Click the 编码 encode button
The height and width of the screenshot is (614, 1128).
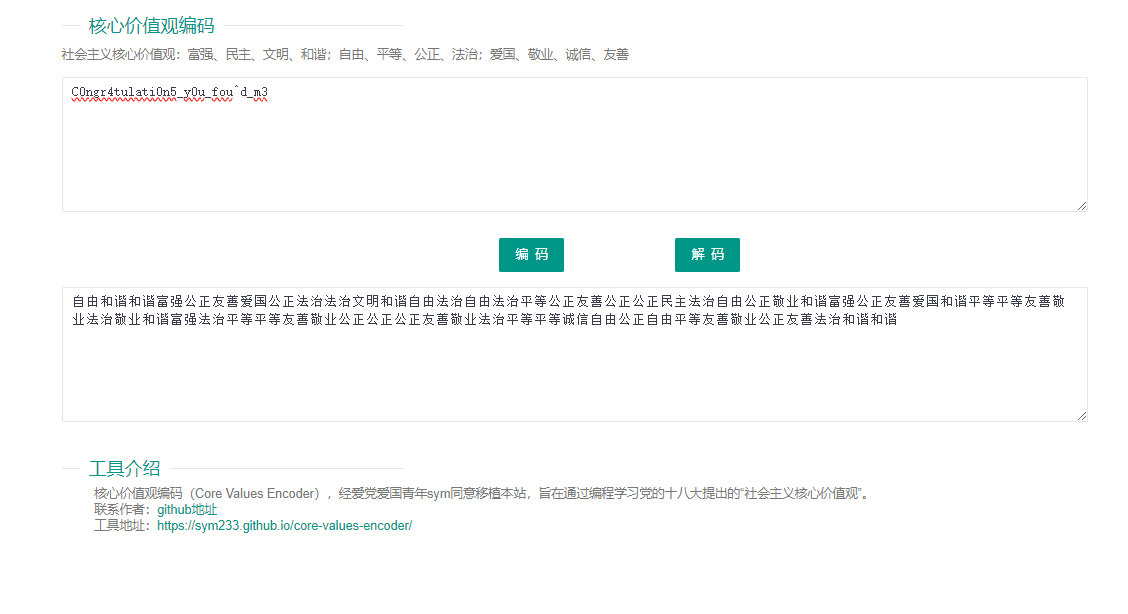pyautogui.click(x=531, y=255)
